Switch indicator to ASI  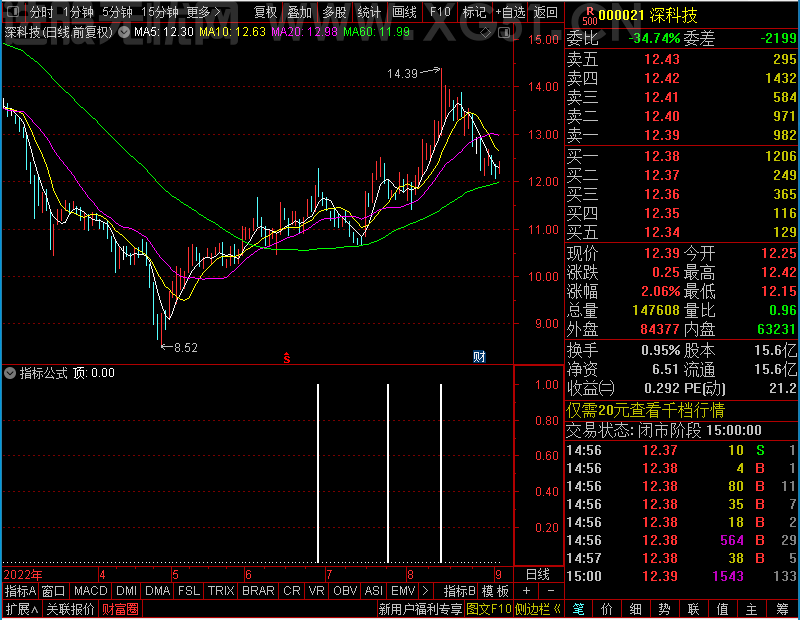point(373,591)
